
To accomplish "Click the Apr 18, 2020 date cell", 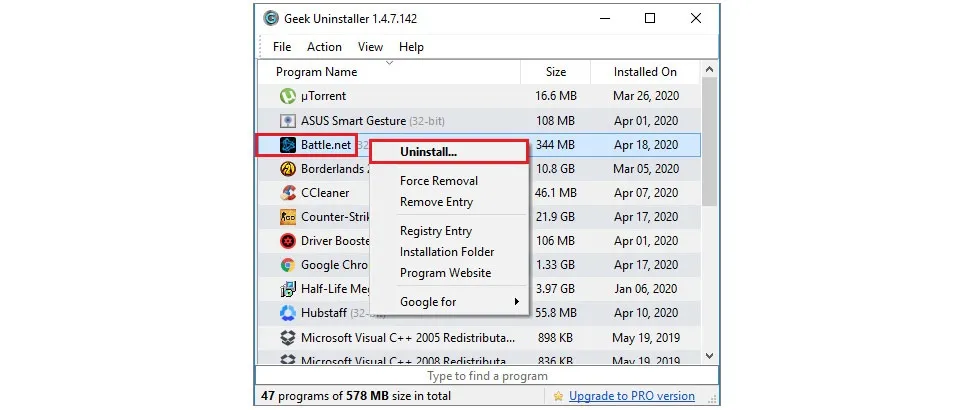I will point(646,145).
